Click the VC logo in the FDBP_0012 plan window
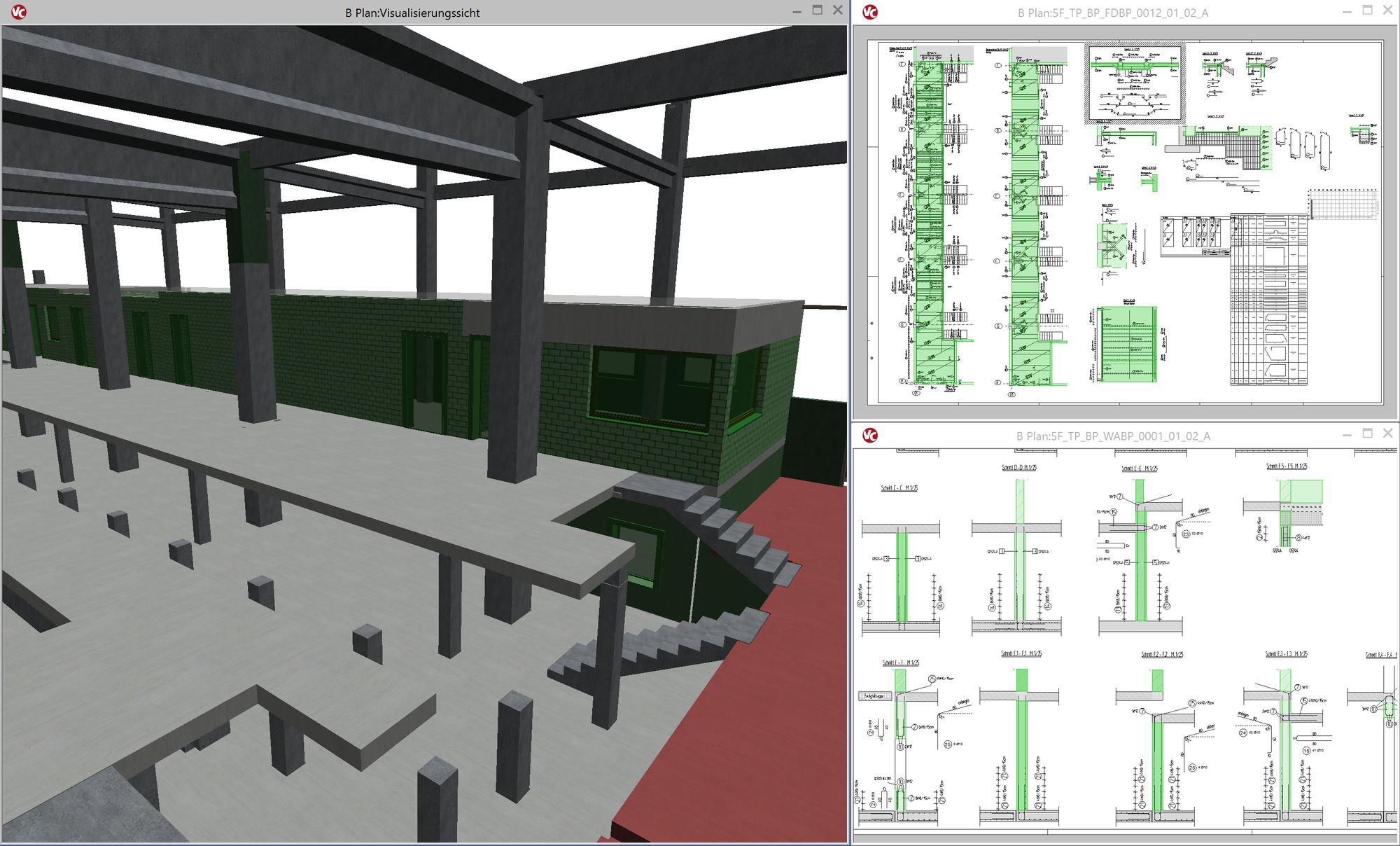The image size is (1400, 846). [870, 12]
